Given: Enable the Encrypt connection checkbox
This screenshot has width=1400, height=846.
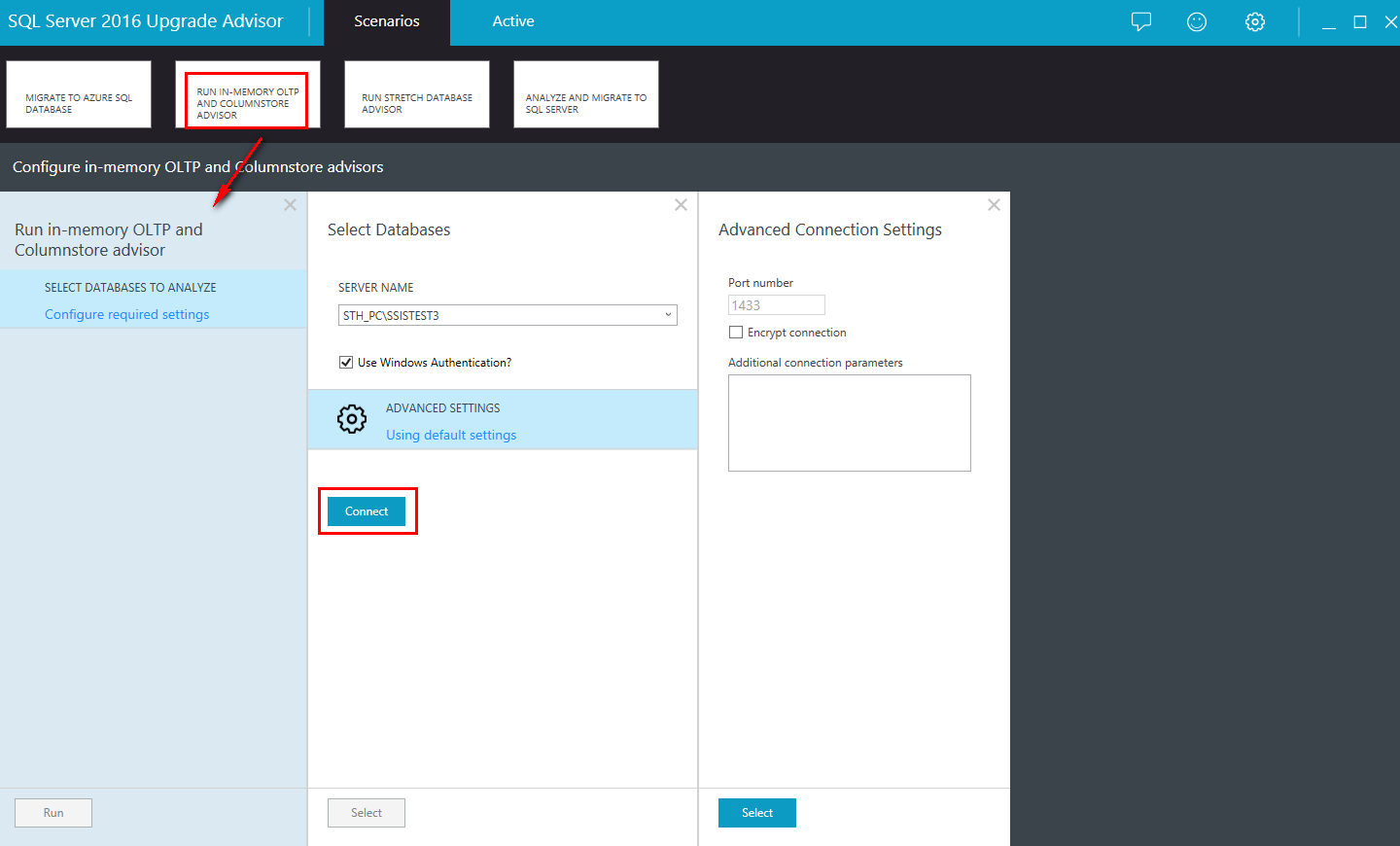Looking at the screenshot, I should (735, 333).
